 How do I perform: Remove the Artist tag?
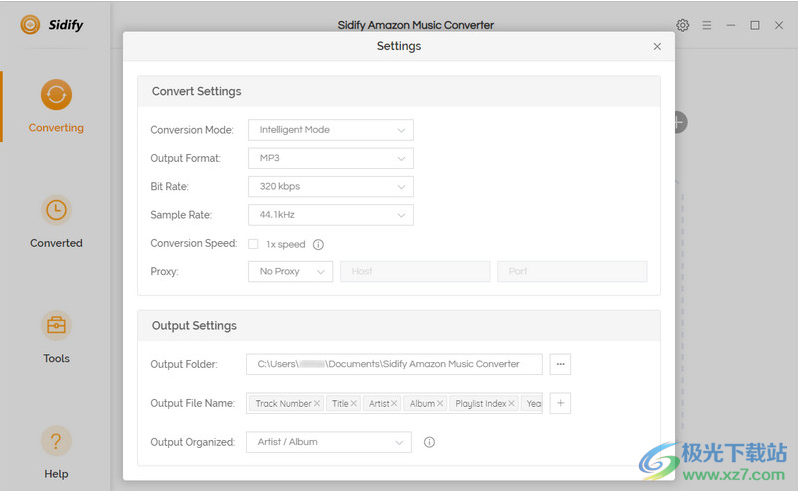click(394, 403)
